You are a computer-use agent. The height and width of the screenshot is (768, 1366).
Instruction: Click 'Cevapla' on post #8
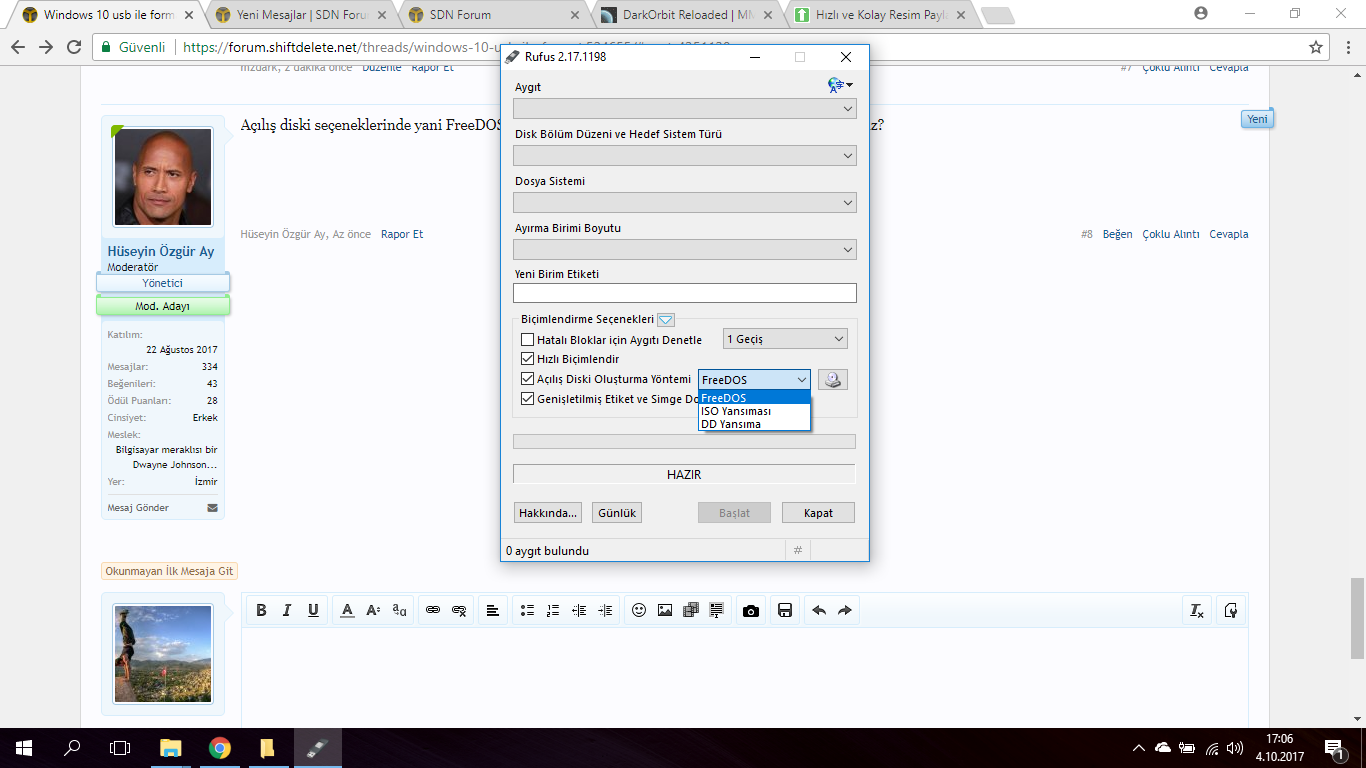click(1229, 234)
